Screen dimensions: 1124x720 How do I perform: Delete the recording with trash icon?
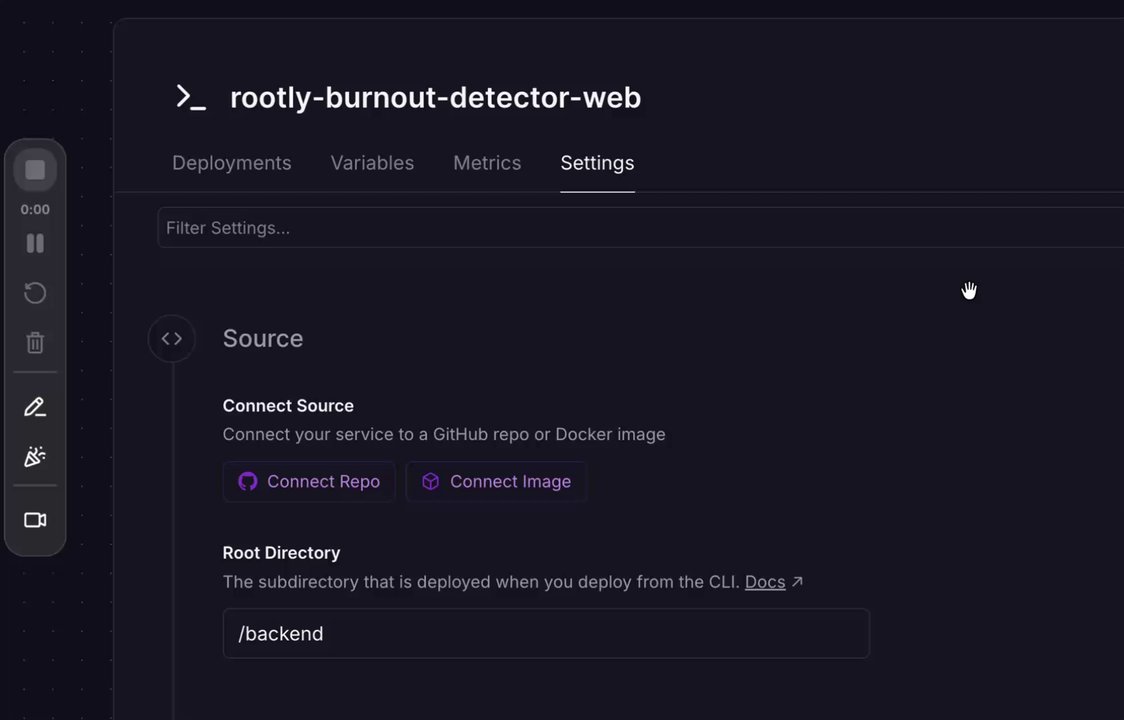pyautogui.click(x=35, y=343)
